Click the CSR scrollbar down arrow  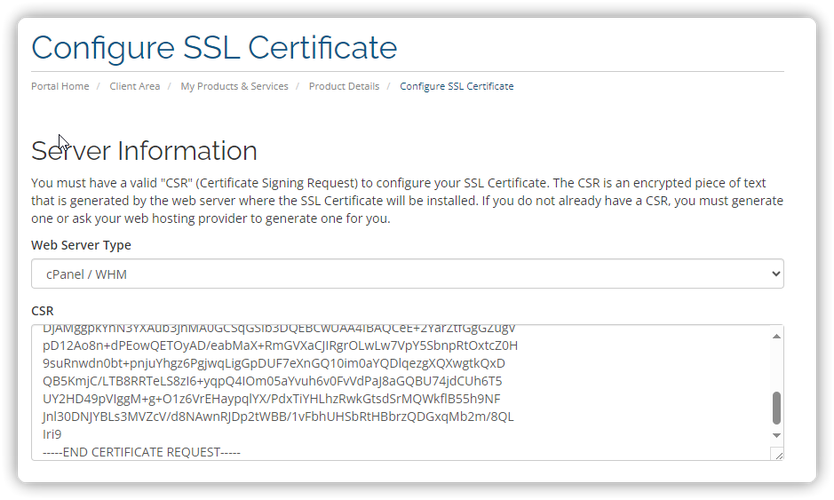[776, 435]
